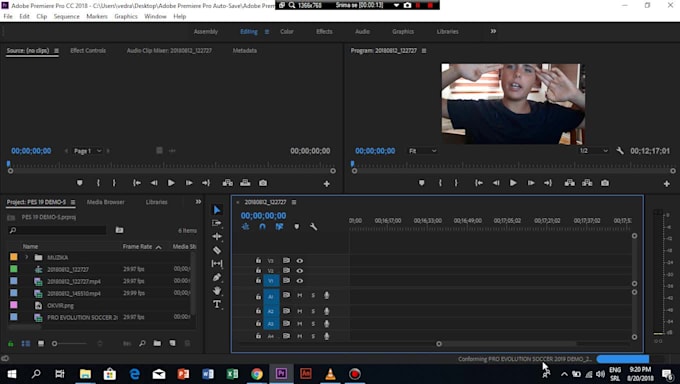The image size is (680, 384).
Task: Select the Pen tool
Action: point(217,277)
